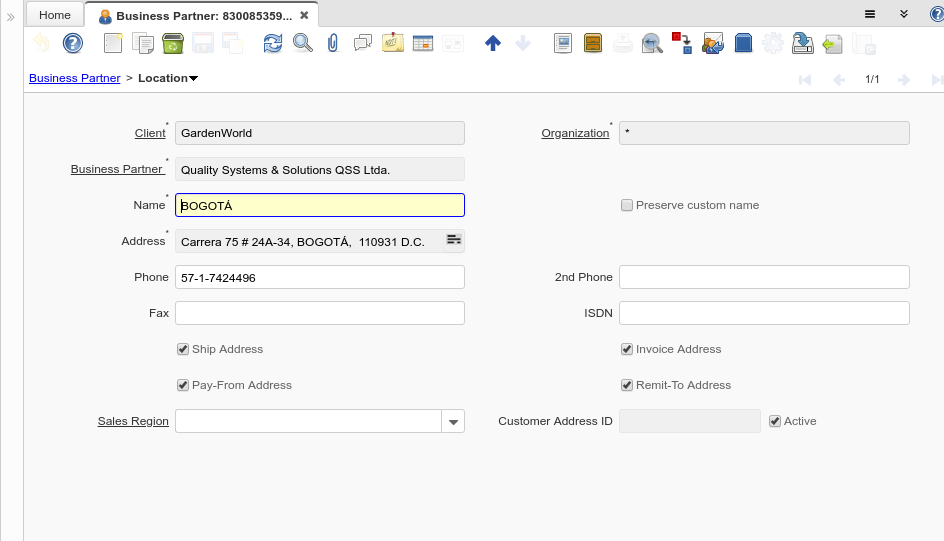Open the double-chevron menu at top right

(x=903, y=14)
